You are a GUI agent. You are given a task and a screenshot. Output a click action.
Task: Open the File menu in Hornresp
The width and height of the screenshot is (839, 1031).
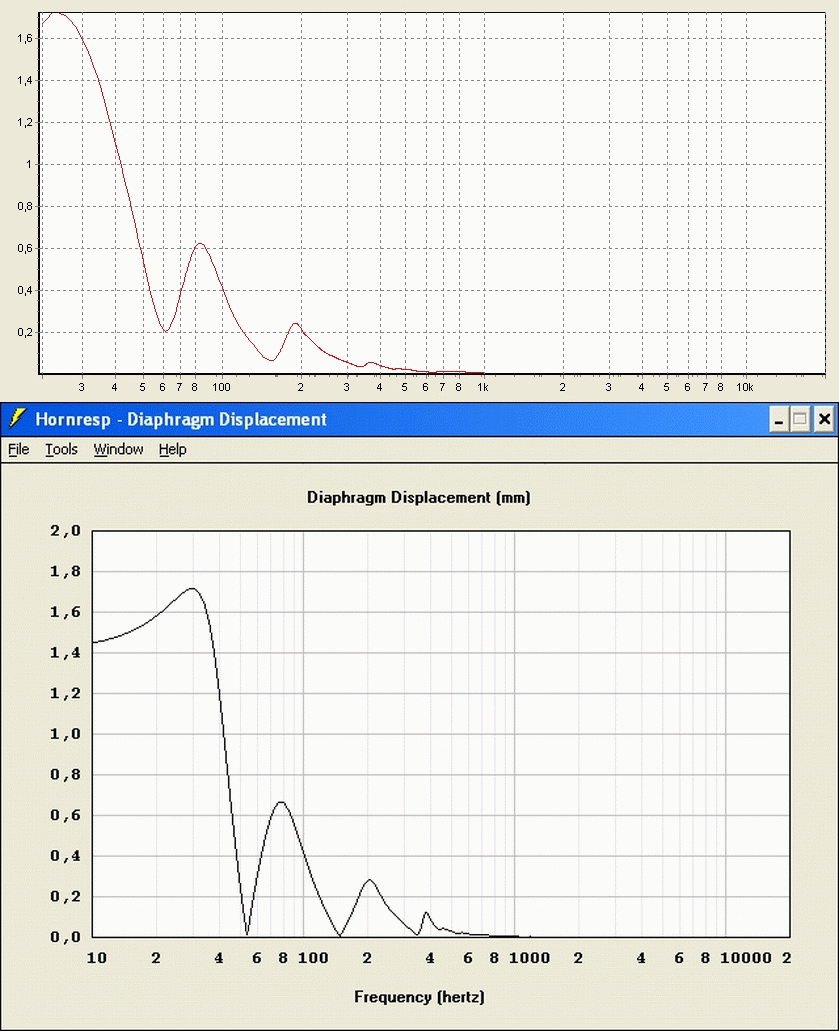click(18, 449)
